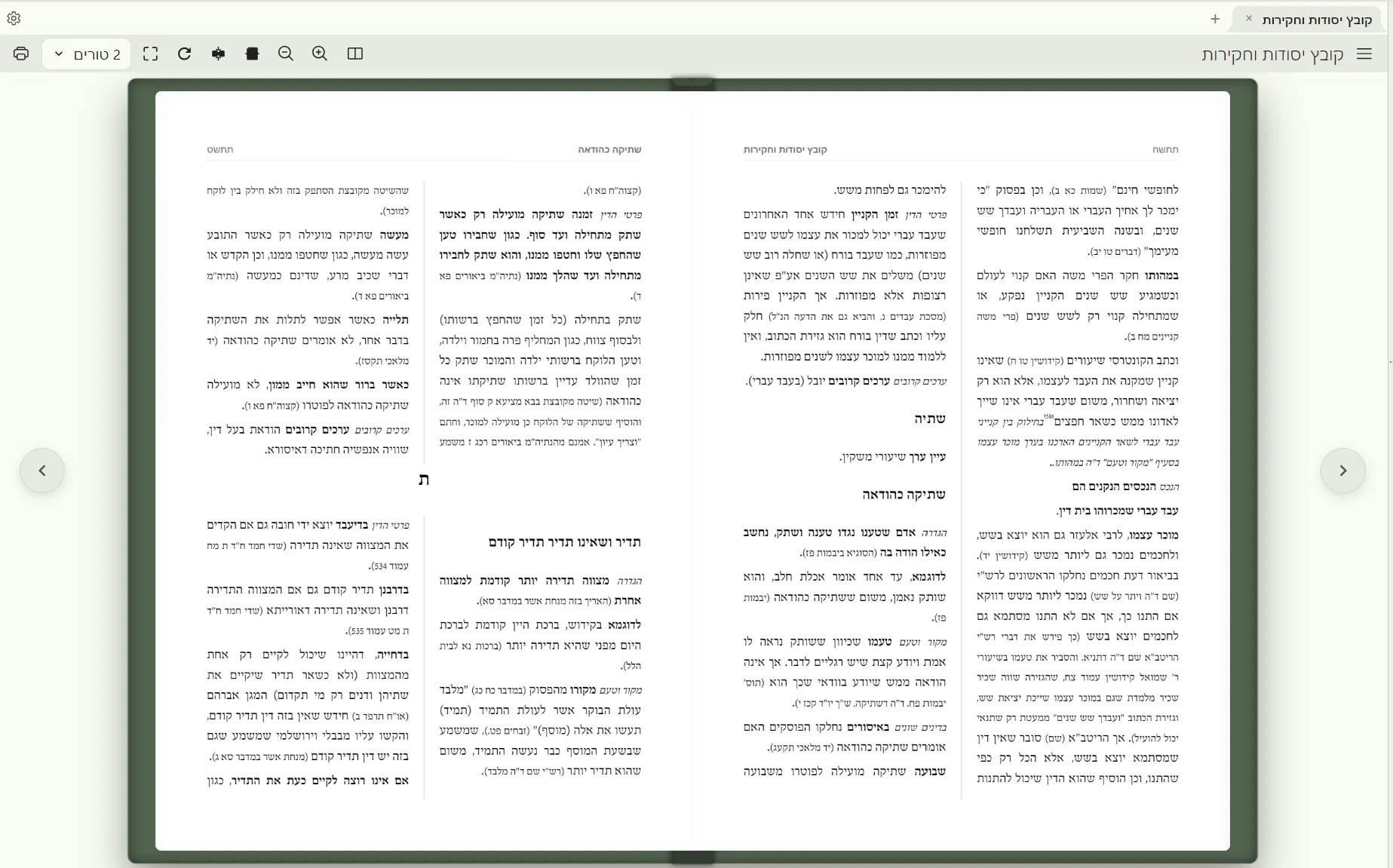Click page number 'תתשח' on right page
This screenshot has height=868, width=1393.
point(1165,149)
